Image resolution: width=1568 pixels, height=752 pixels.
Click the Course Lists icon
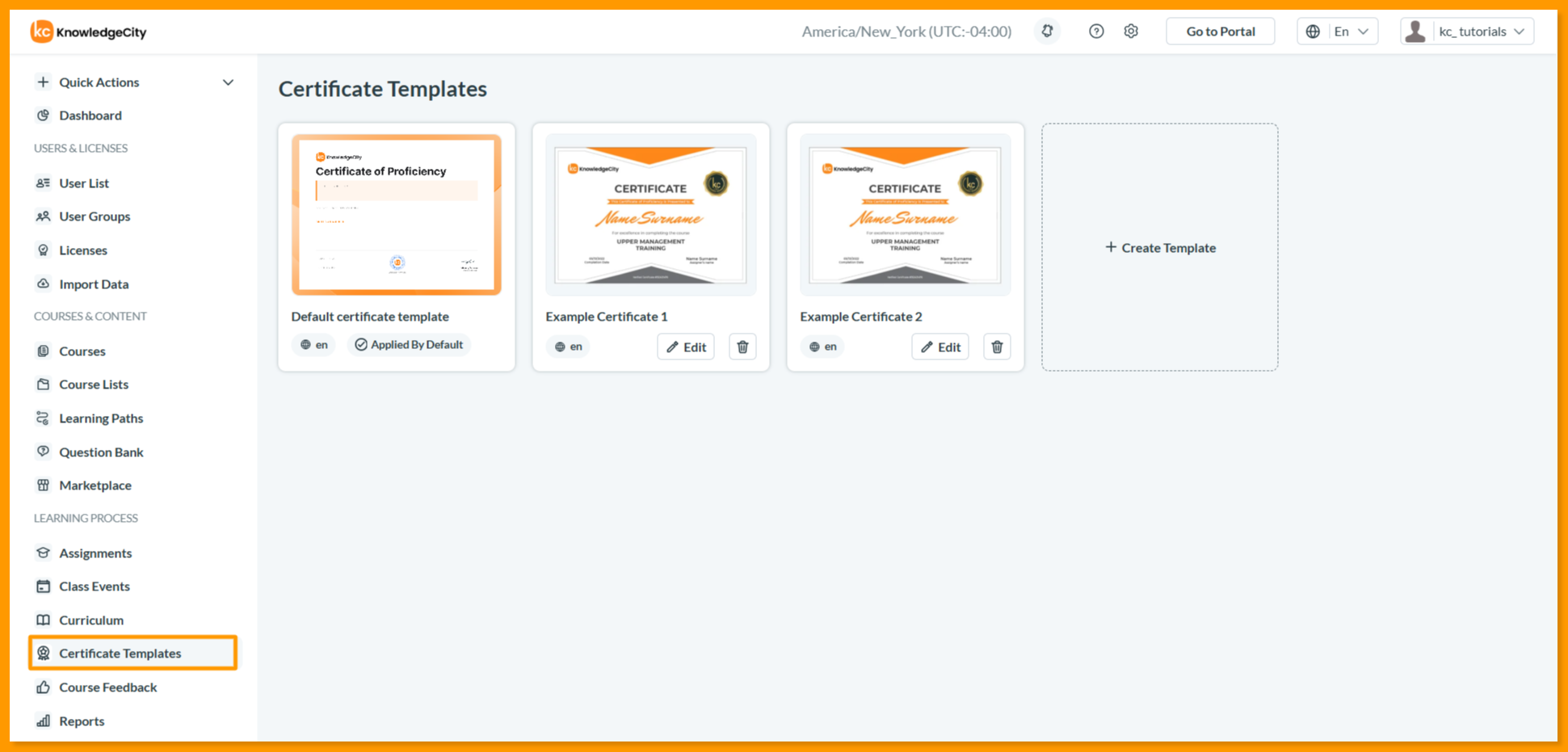point(43,384)
